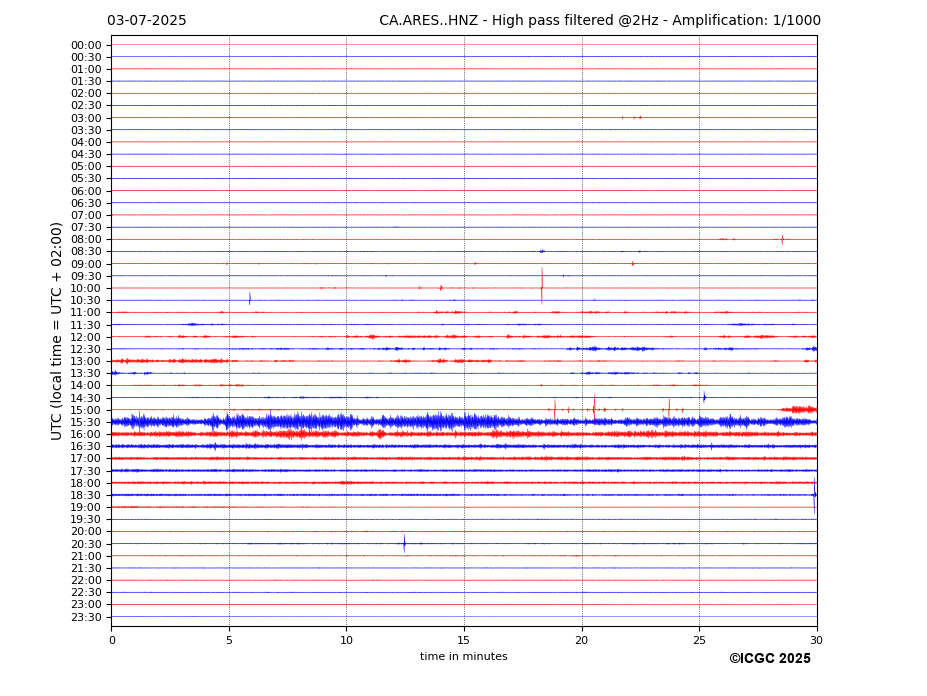Screen dimensions: 927x696
Task: Click the blue spike on the 14:30 trace
Action: click(x=704, y=397)
